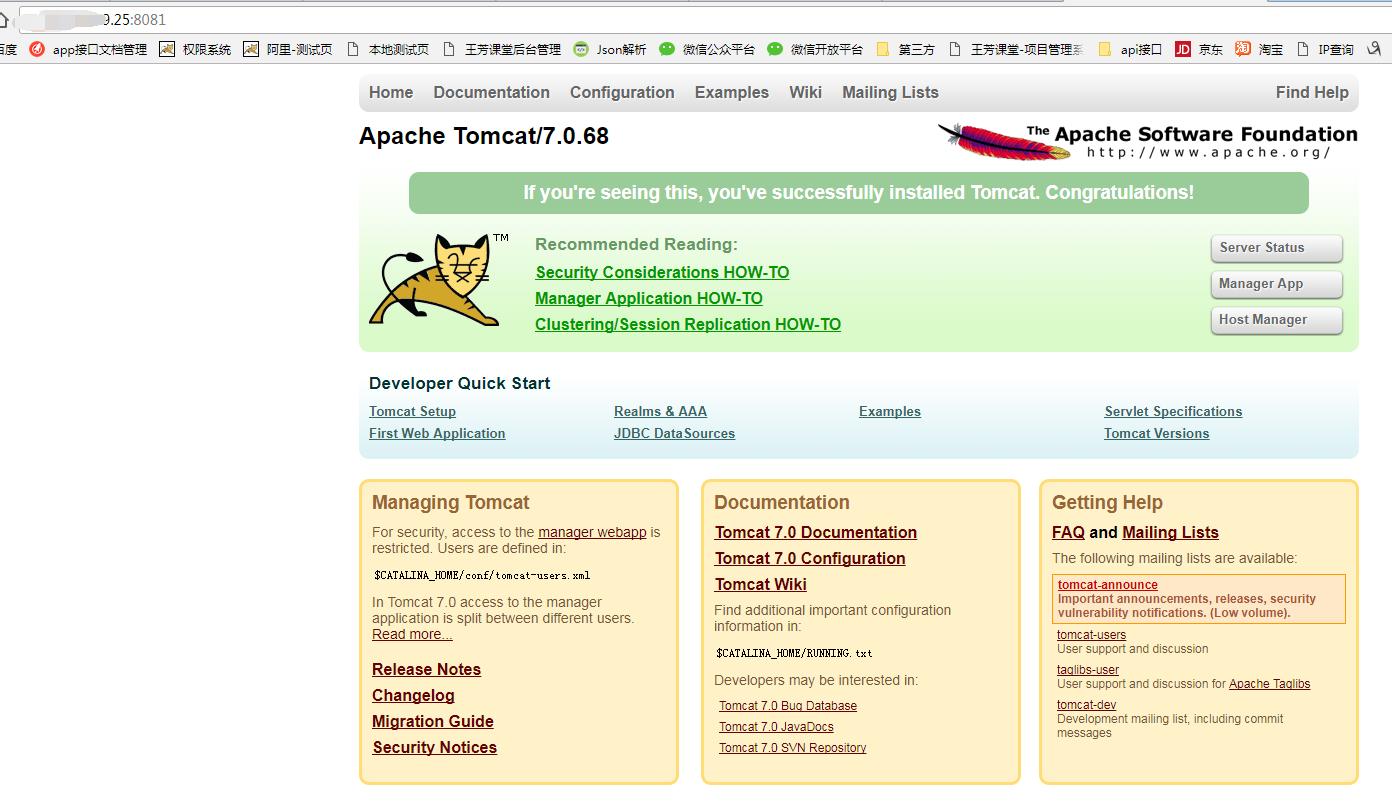Image resolution: width=1392 pixels, height=804 pixels.
Task: Open the Migration Guide link
Action: click(433, 721)
